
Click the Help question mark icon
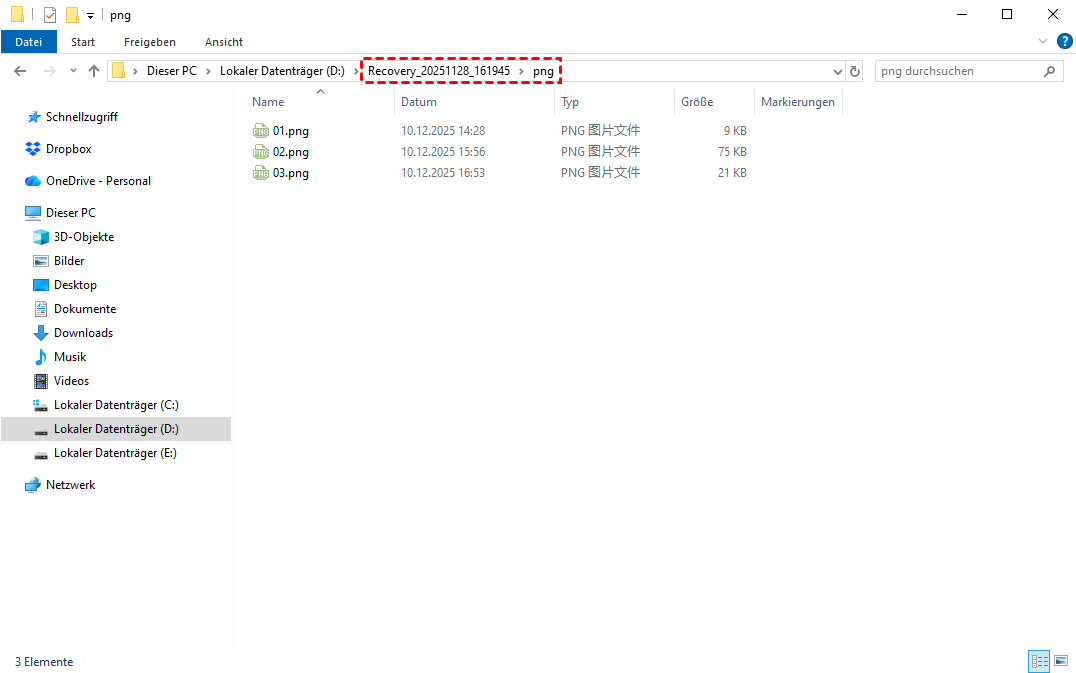(1064, 41)
